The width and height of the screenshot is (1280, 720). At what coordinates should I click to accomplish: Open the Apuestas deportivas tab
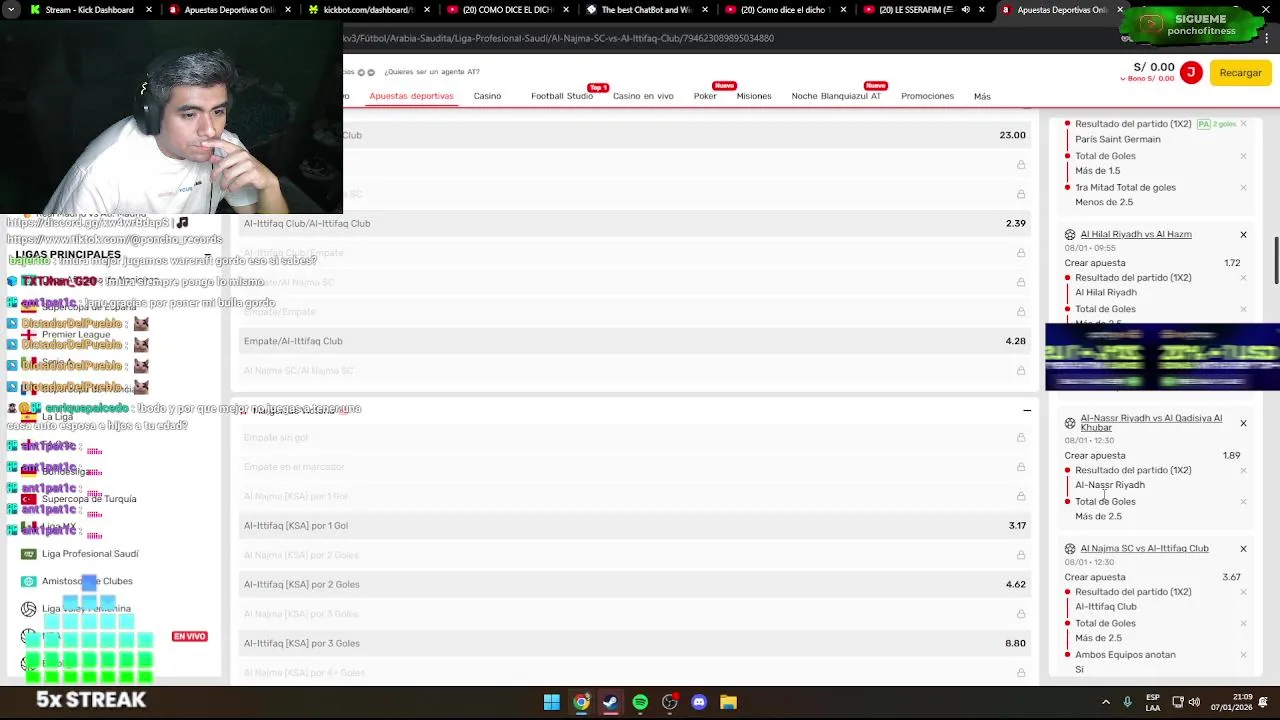pos(411,96)
